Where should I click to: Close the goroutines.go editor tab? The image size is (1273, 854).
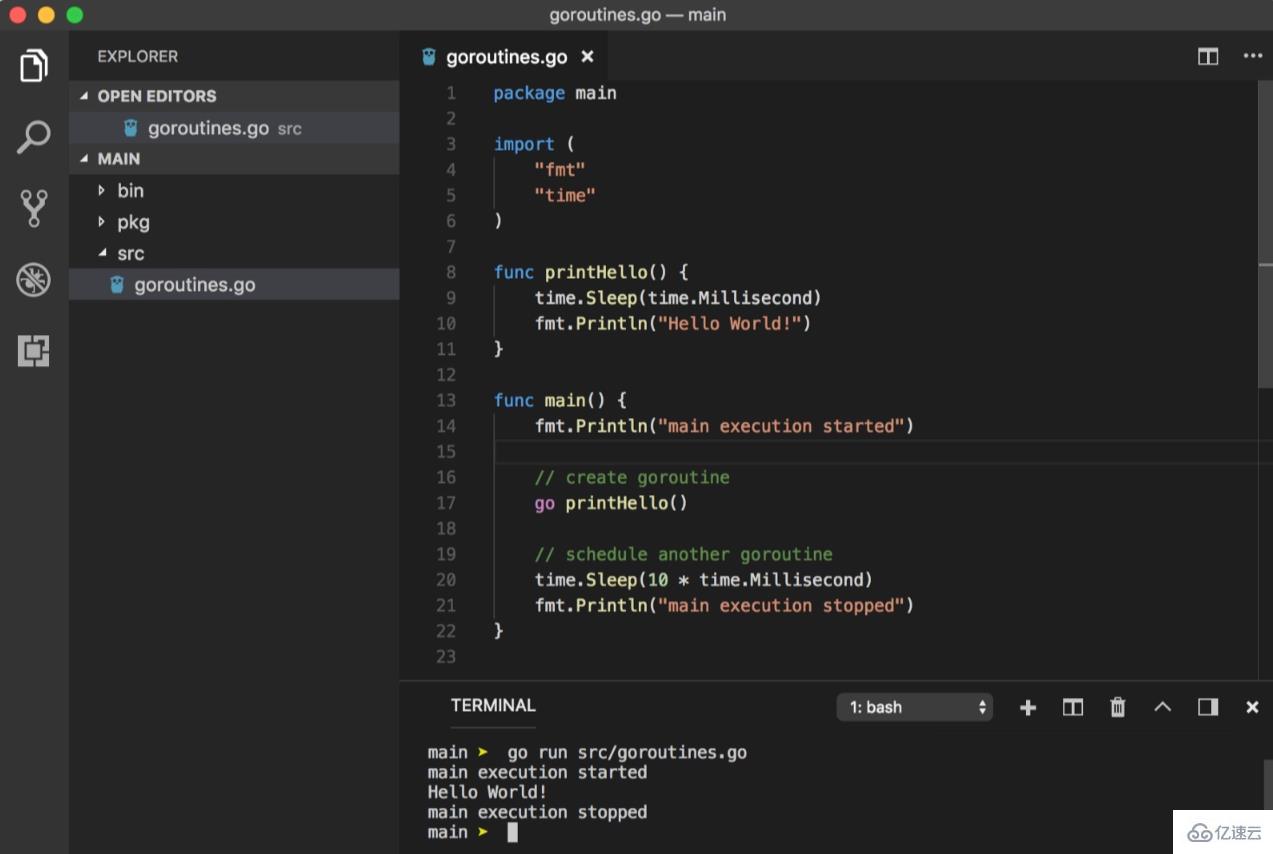[x=587, y=57]
